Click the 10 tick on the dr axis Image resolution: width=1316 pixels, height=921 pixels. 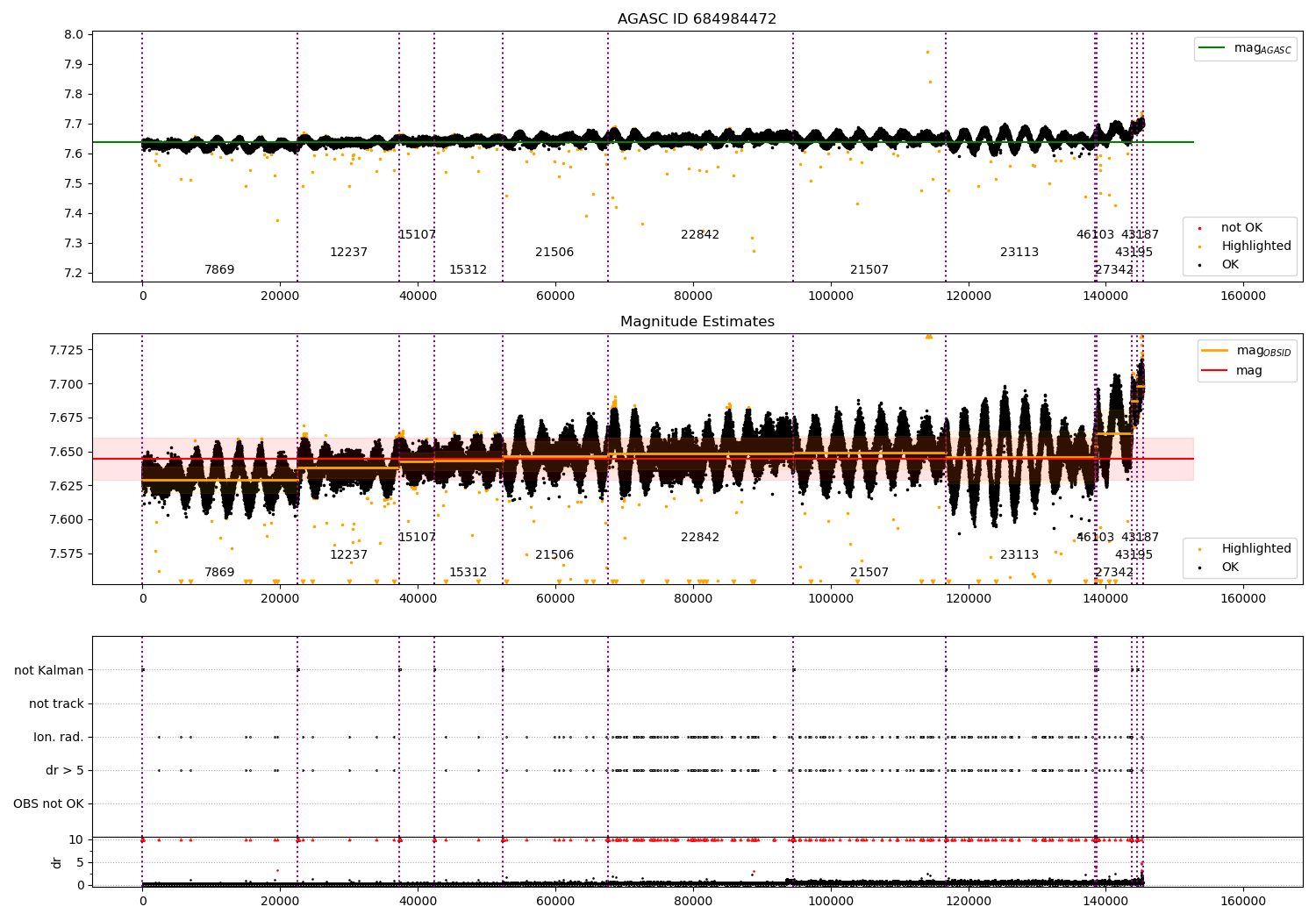[76, 840]
